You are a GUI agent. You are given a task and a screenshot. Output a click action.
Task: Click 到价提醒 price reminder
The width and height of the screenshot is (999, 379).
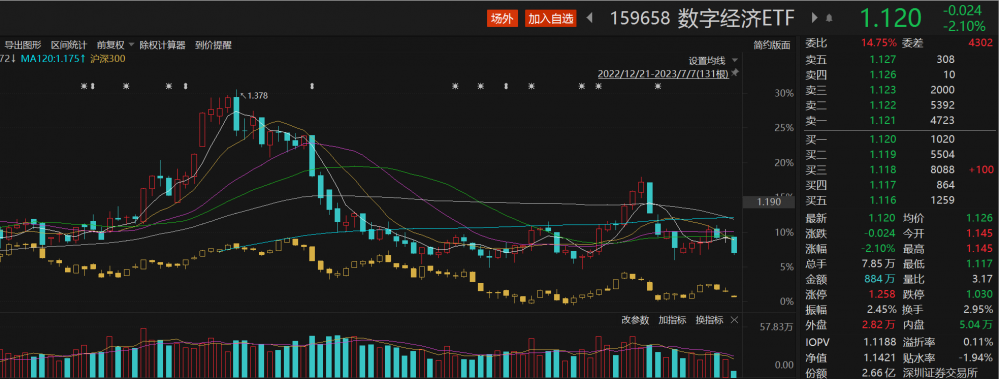[213, 45]
